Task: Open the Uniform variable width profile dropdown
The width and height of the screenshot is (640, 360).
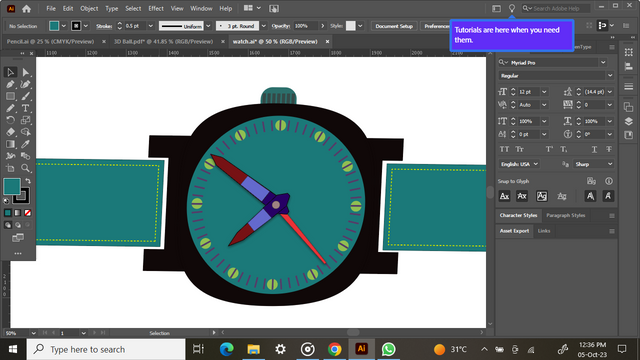Action: coord(208,26)
